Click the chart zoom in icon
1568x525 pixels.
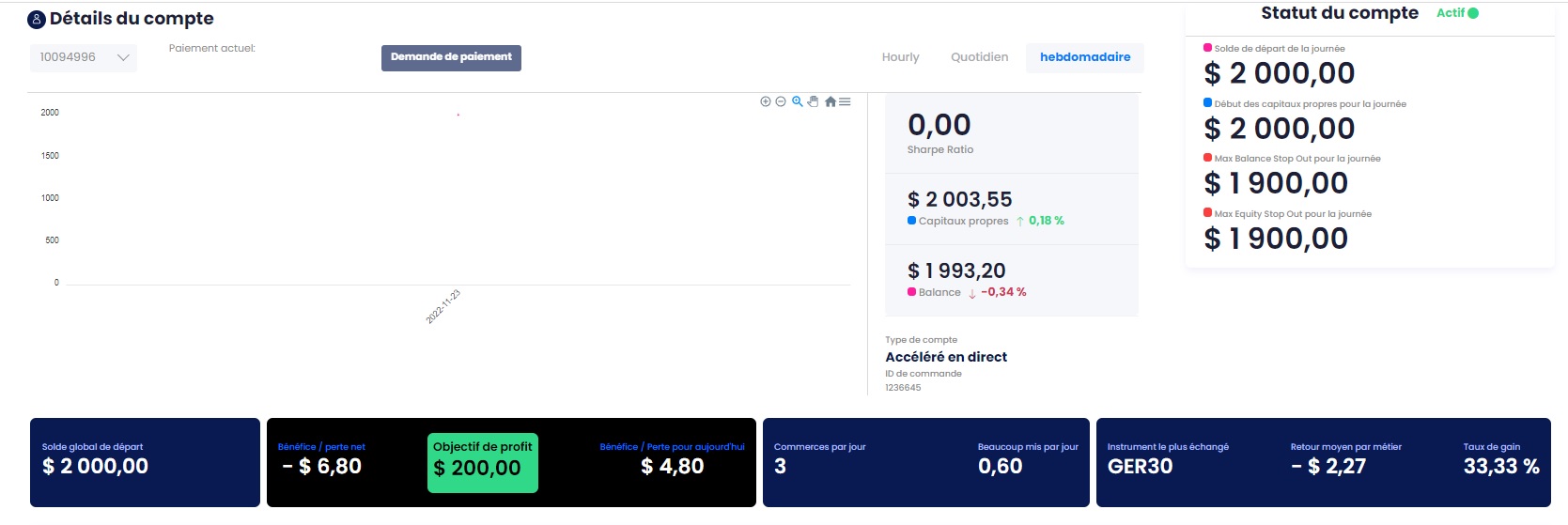pos(766,101)
